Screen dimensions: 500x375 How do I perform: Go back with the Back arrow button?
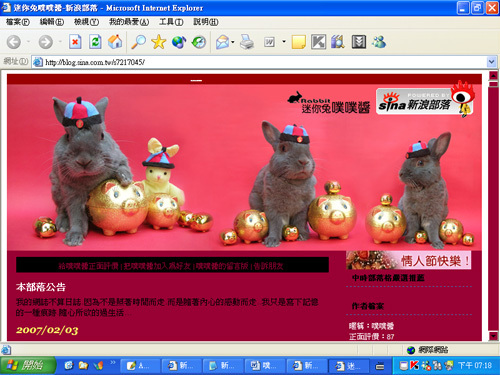[x=14, y=42]
